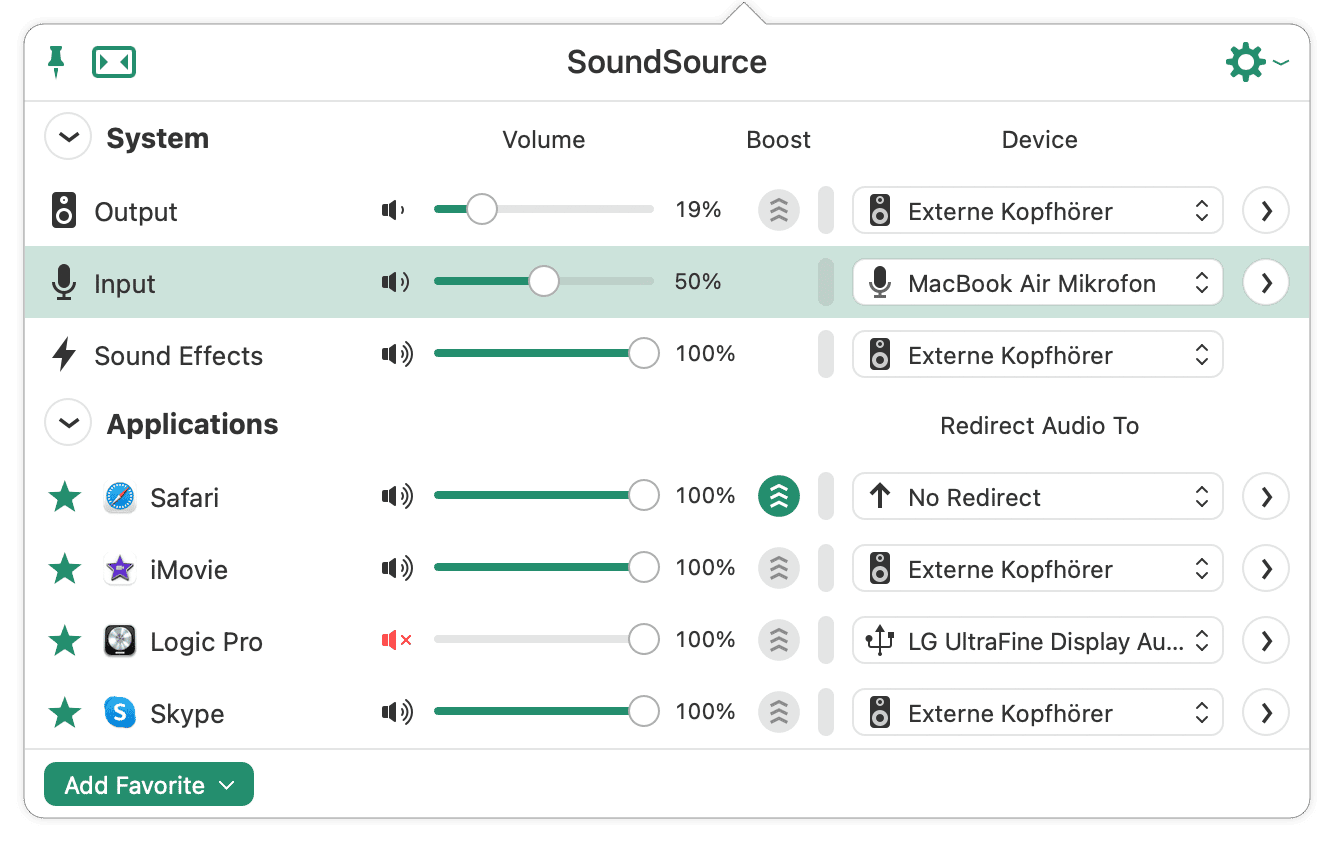Click the Sound Effects lightning icon
Image resolution: width=1334 pixels, height=842 pixels.
pyautogui.click(x=64, y=355)
